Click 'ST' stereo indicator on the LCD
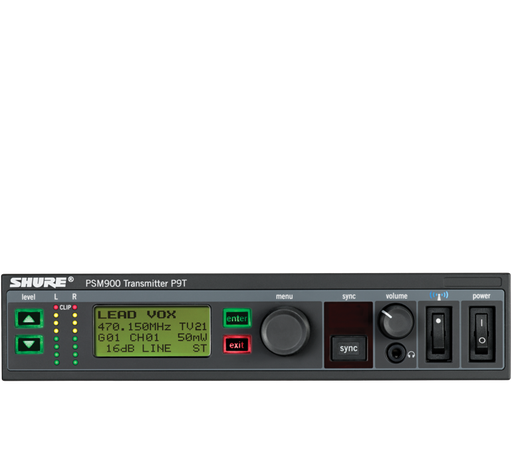The height and width of the screenshot is (465, 512). (200, 348)
